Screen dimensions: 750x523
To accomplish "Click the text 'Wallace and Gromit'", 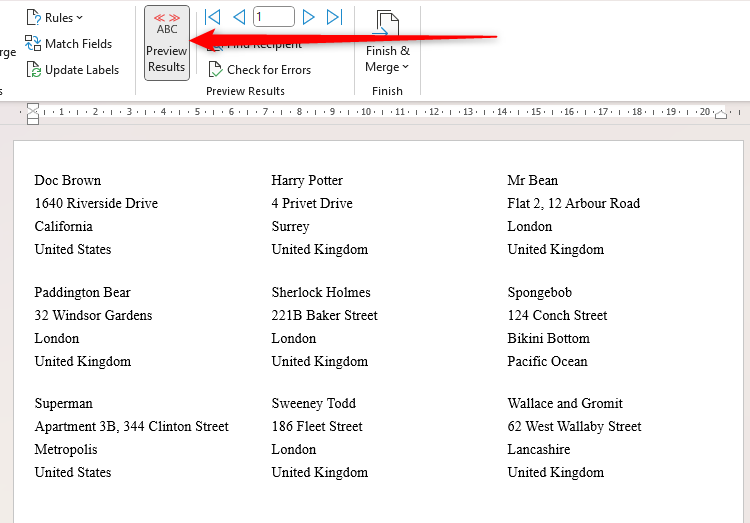I will tap(565, 403).
